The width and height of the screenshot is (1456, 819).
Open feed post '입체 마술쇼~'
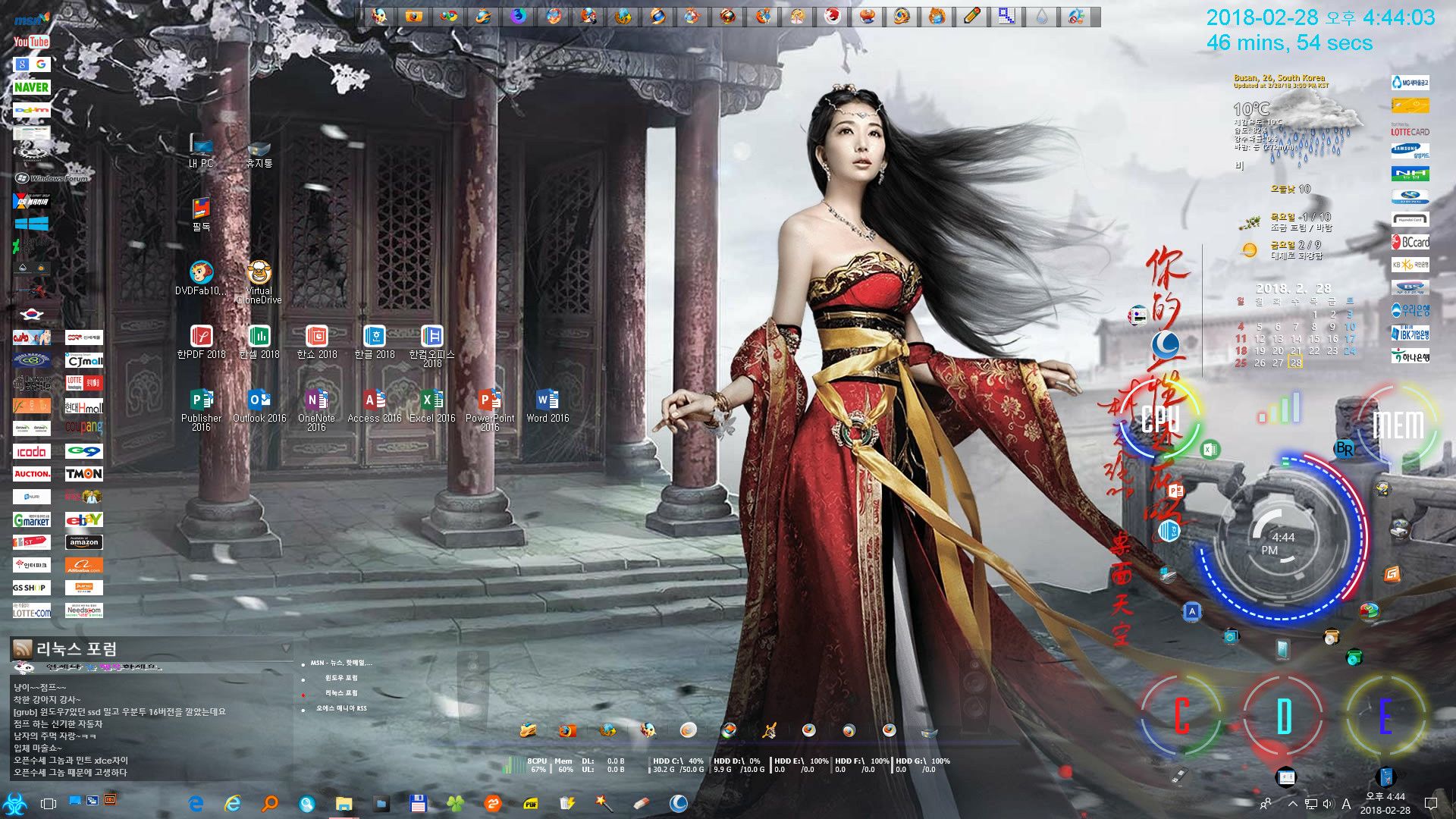pyautogui.click(x=37, y=748)
